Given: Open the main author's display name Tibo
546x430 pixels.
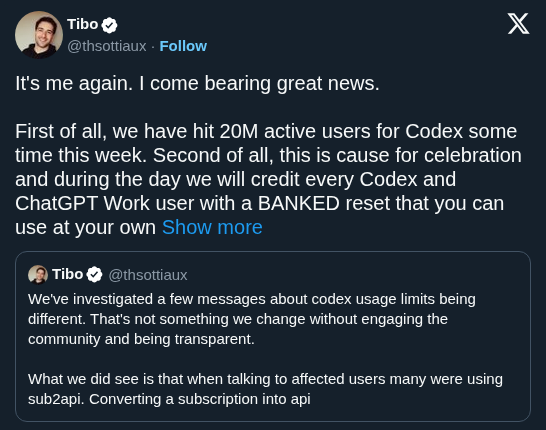Looking at the screenshot, I should [83, 24].
